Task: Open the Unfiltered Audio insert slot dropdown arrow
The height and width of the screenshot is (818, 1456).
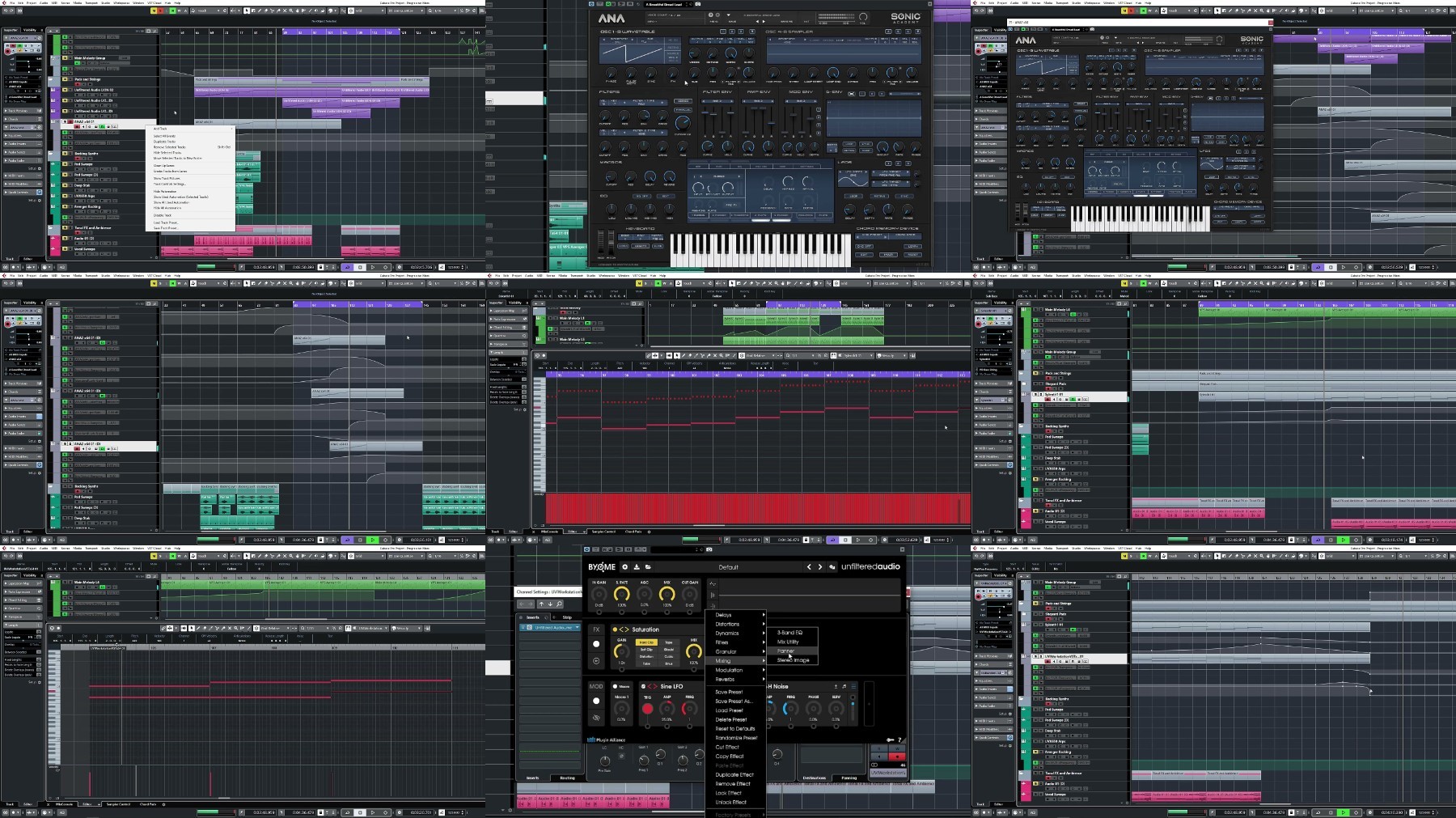Action: tap(578, 627)
